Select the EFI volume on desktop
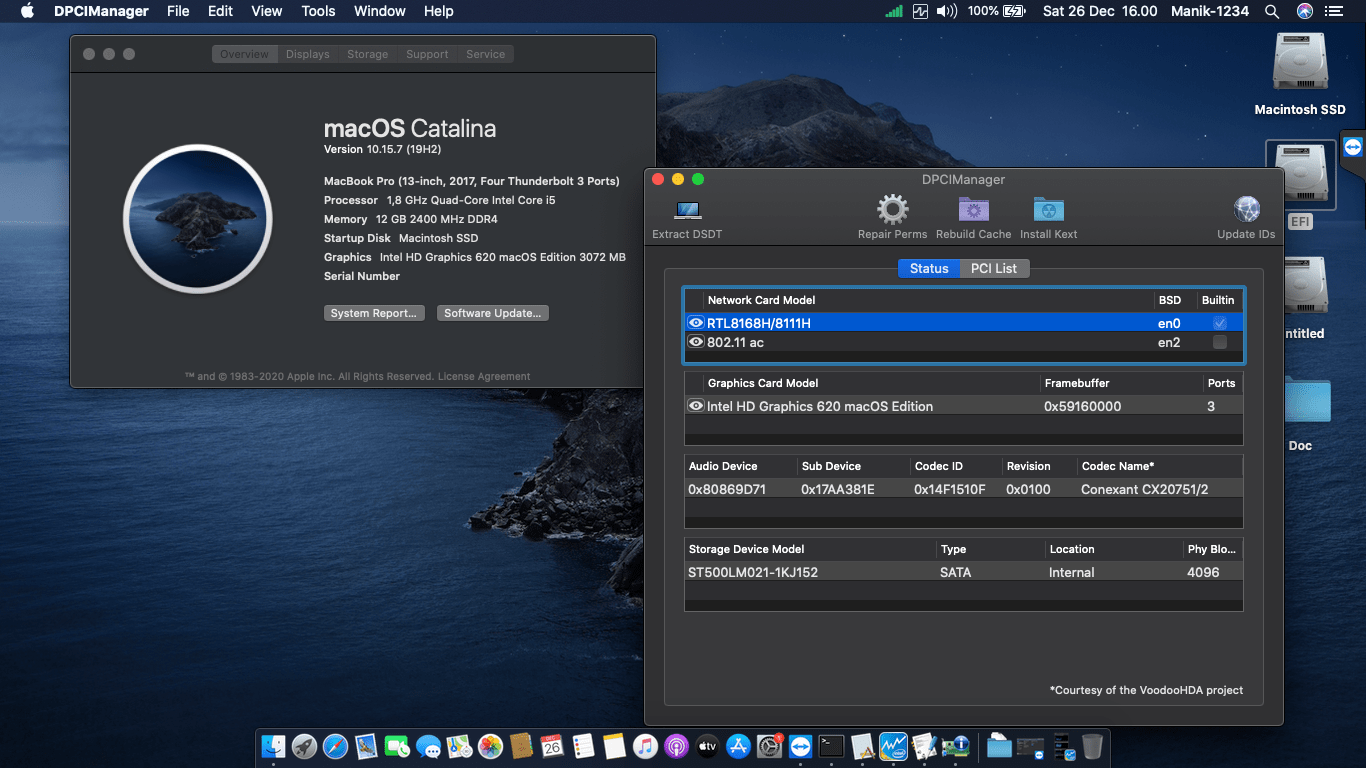This screenshot has height=768, width=1366. pyautogui.click(x=1300, y=173)
